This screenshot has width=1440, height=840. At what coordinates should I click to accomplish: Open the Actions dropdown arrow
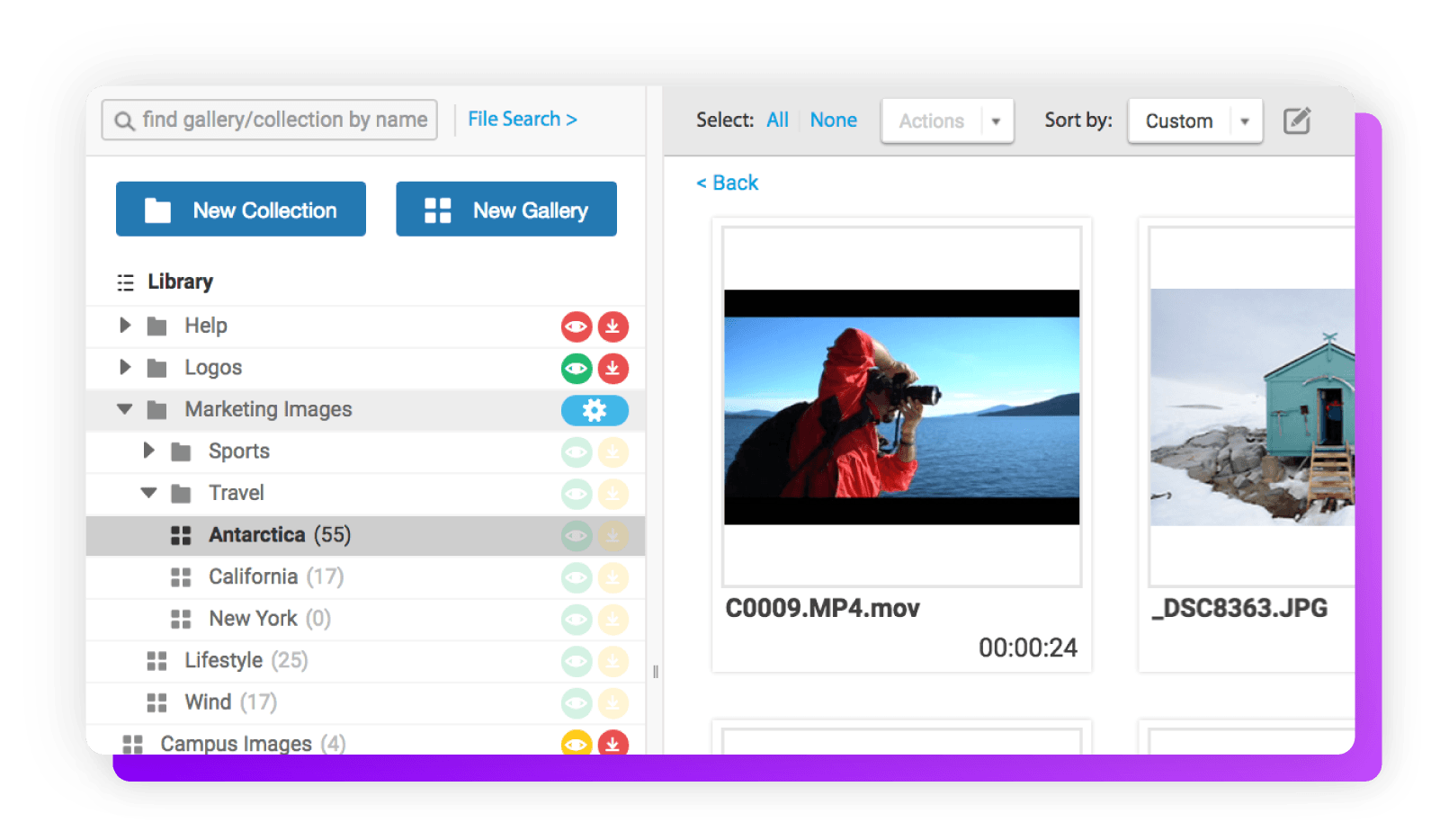pyautogui.click(x=996, y=121)
